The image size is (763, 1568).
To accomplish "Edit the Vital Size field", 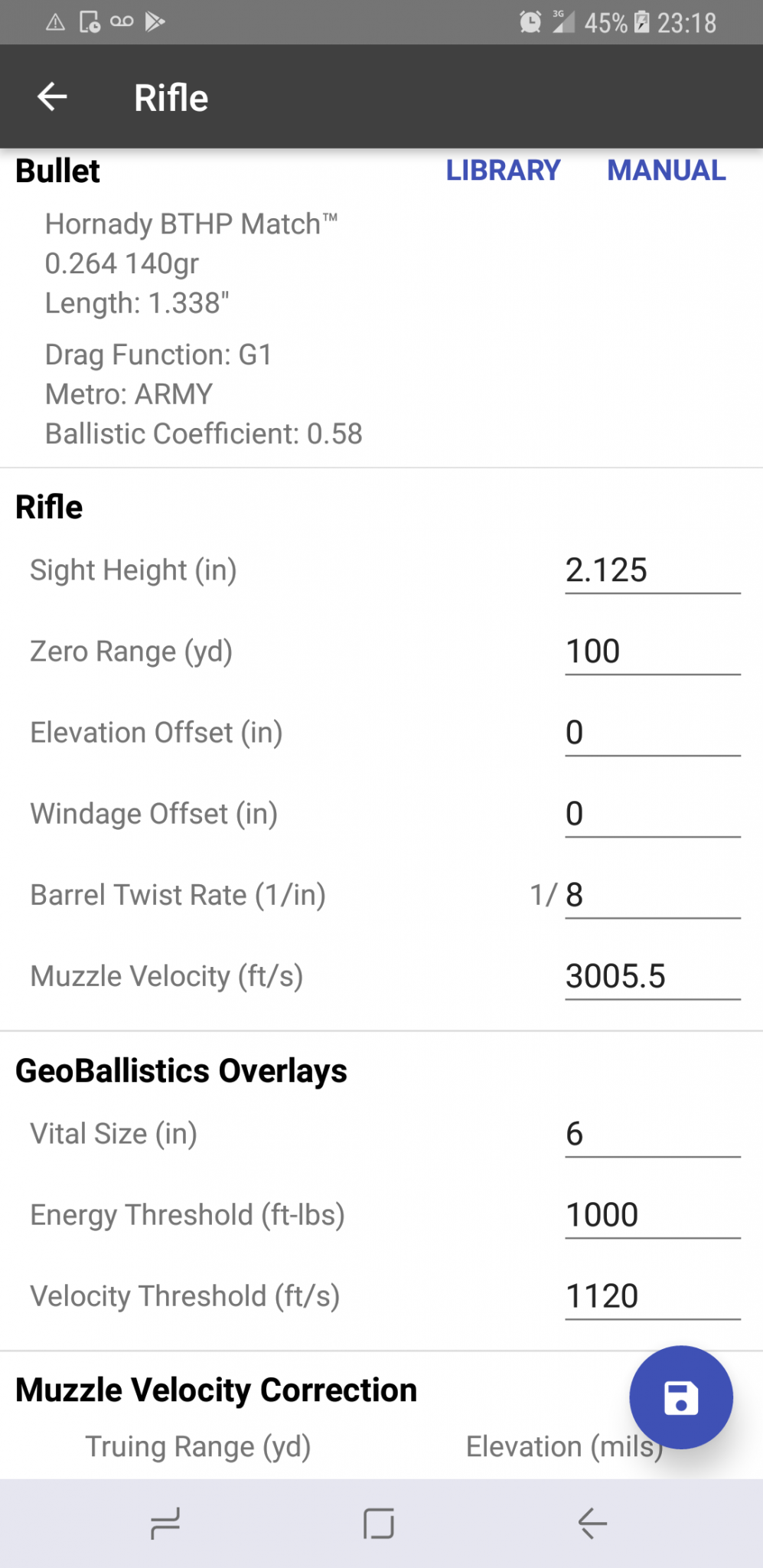I will tap(653, 1135).
